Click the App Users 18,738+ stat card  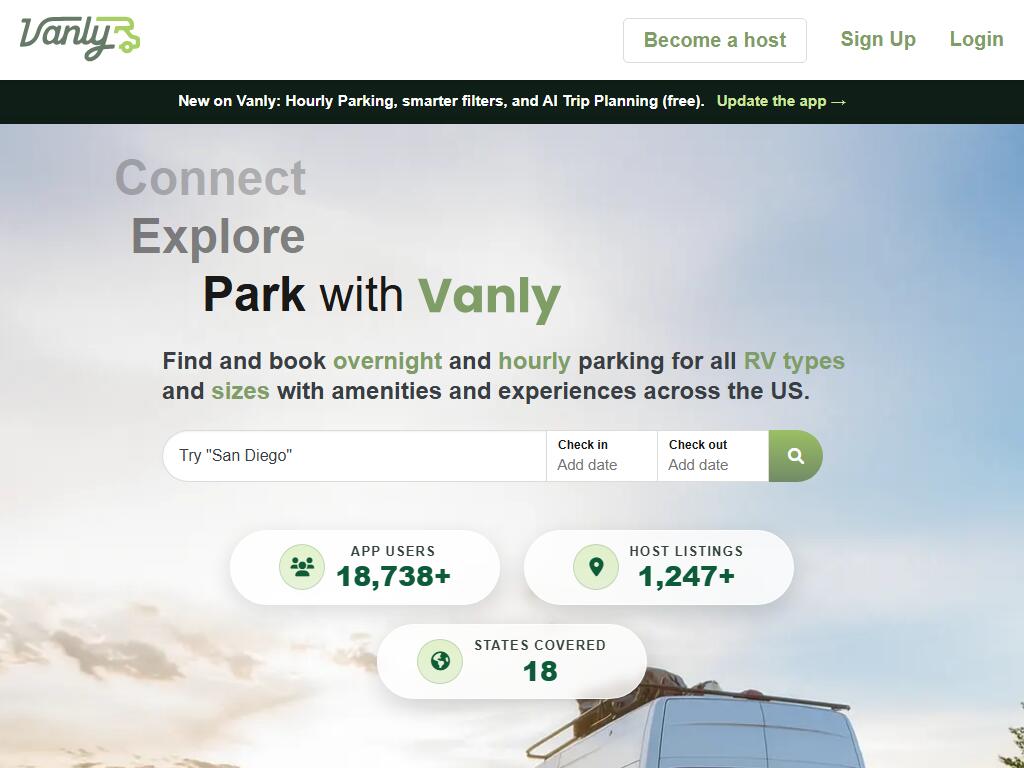[x=365, y=568]
